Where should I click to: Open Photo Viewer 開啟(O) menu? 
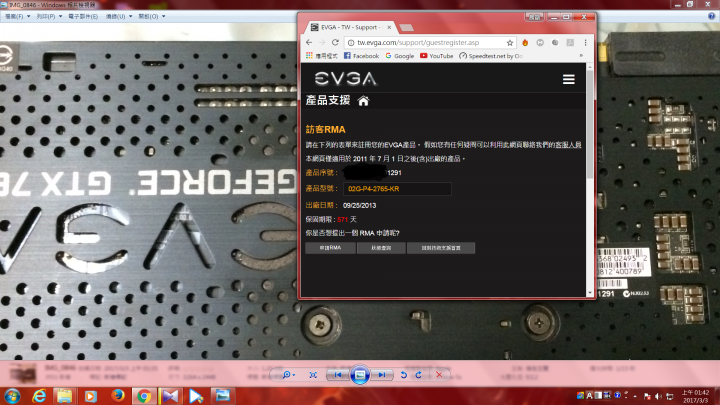click(x=152, y=16)
